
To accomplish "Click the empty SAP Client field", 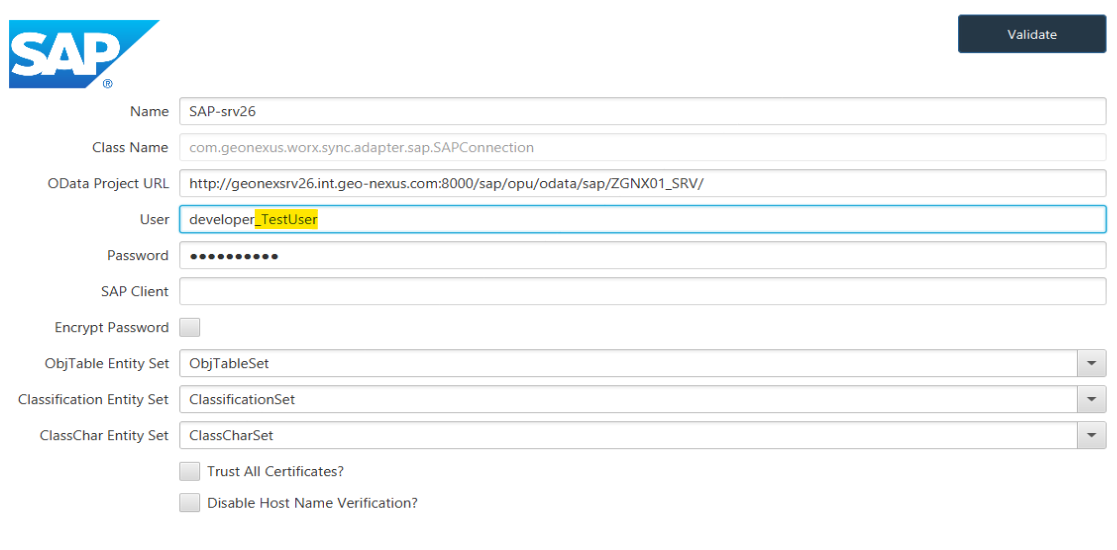I will [x=643, y=291].
